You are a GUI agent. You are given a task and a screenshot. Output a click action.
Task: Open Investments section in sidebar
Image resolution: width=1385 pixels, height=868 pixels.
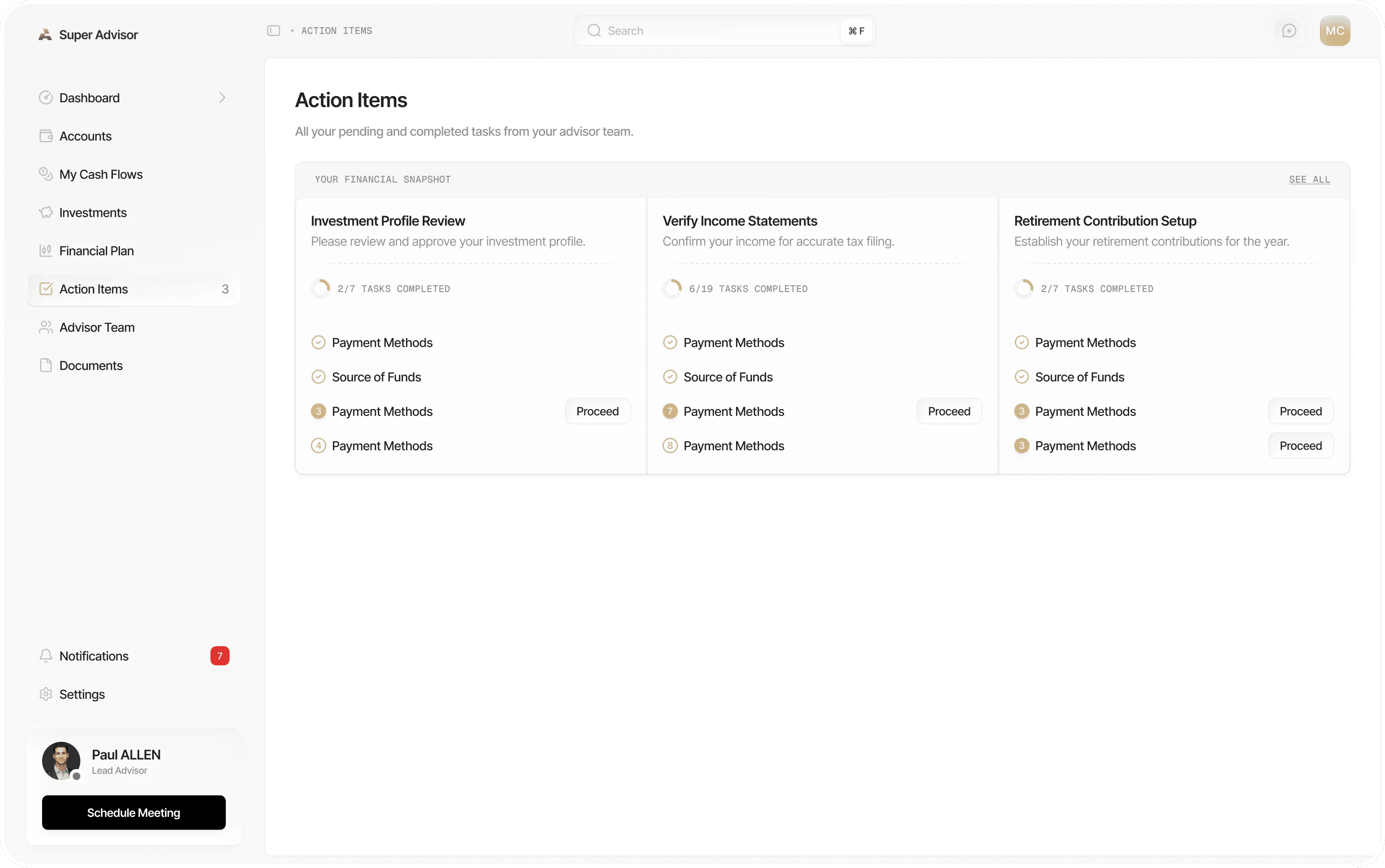click(134, 212)
